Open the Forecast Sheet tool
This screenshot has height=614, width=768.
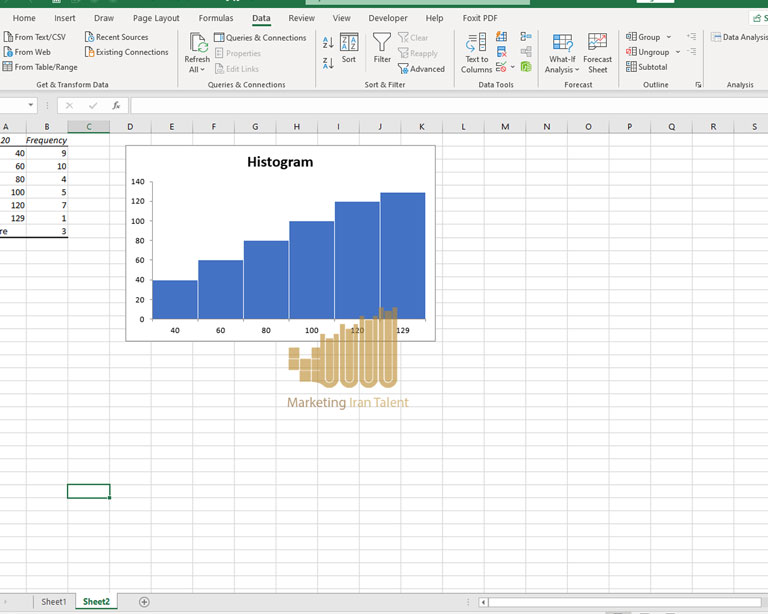click(597, 44)
